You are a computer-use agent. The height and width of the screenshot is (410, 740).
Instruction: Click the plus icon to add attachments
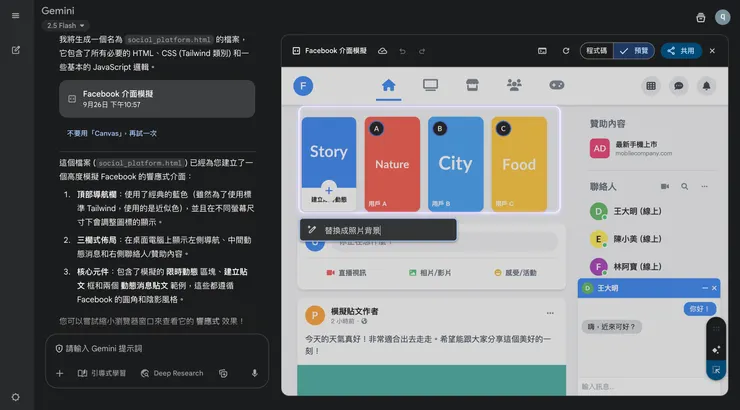59,373
